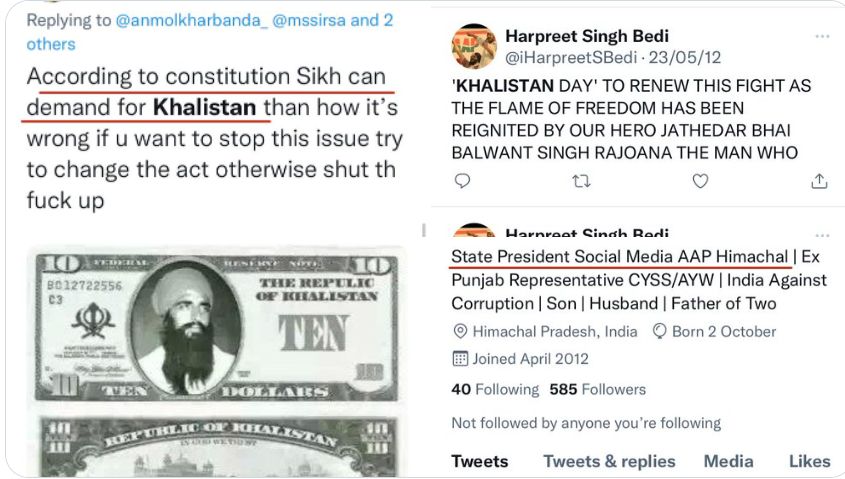The height and width of the screenshot is (479, 845).
Task: Click the balloon icon beside Born 2 October
Action: [x=659, y=331]
